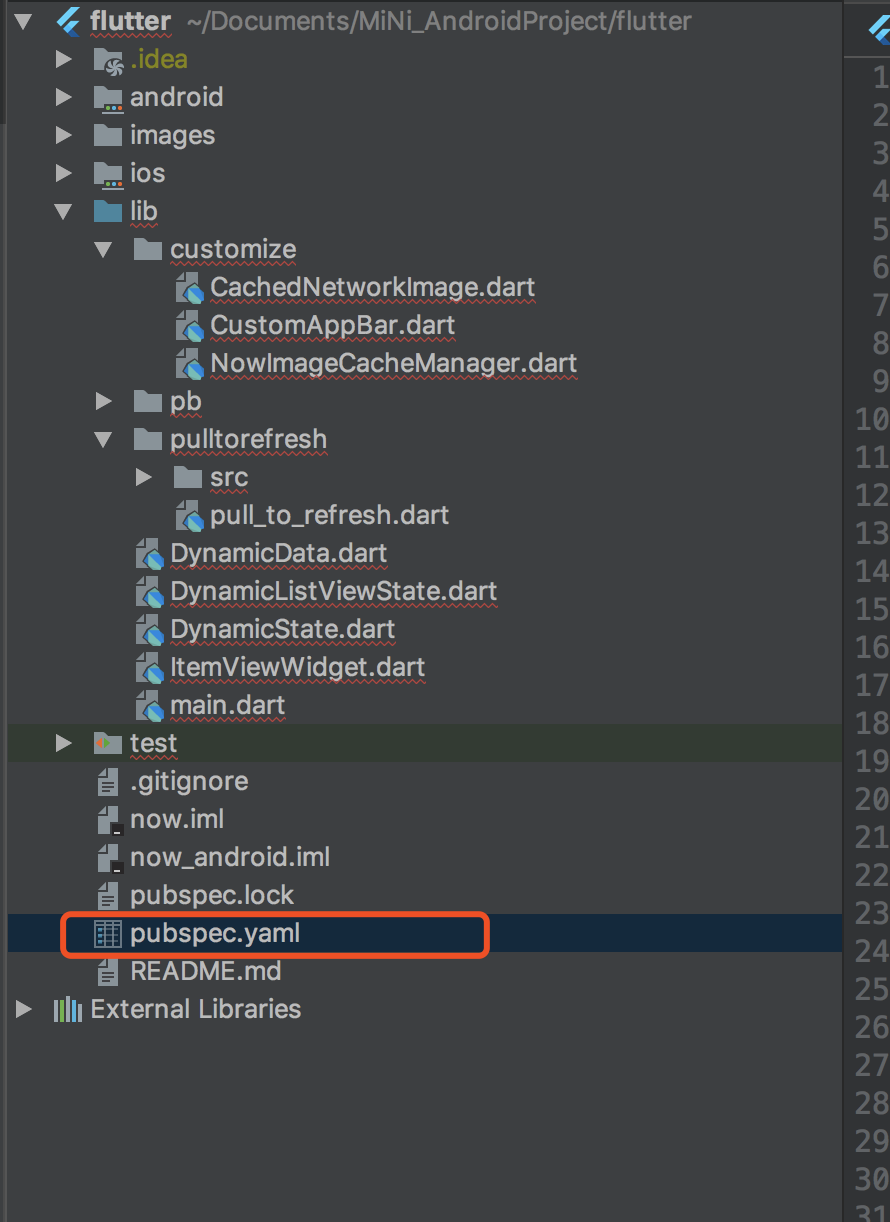This screenshot has height=1222, width=890.
Task: Expand the pb folder arrow
Action: tap(104, 402)
